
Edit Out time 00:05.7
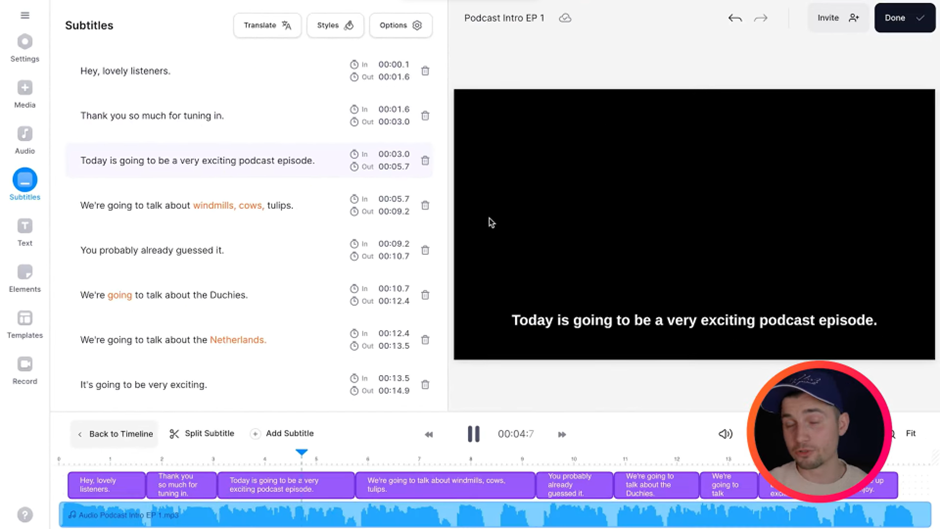pos(394,166)
